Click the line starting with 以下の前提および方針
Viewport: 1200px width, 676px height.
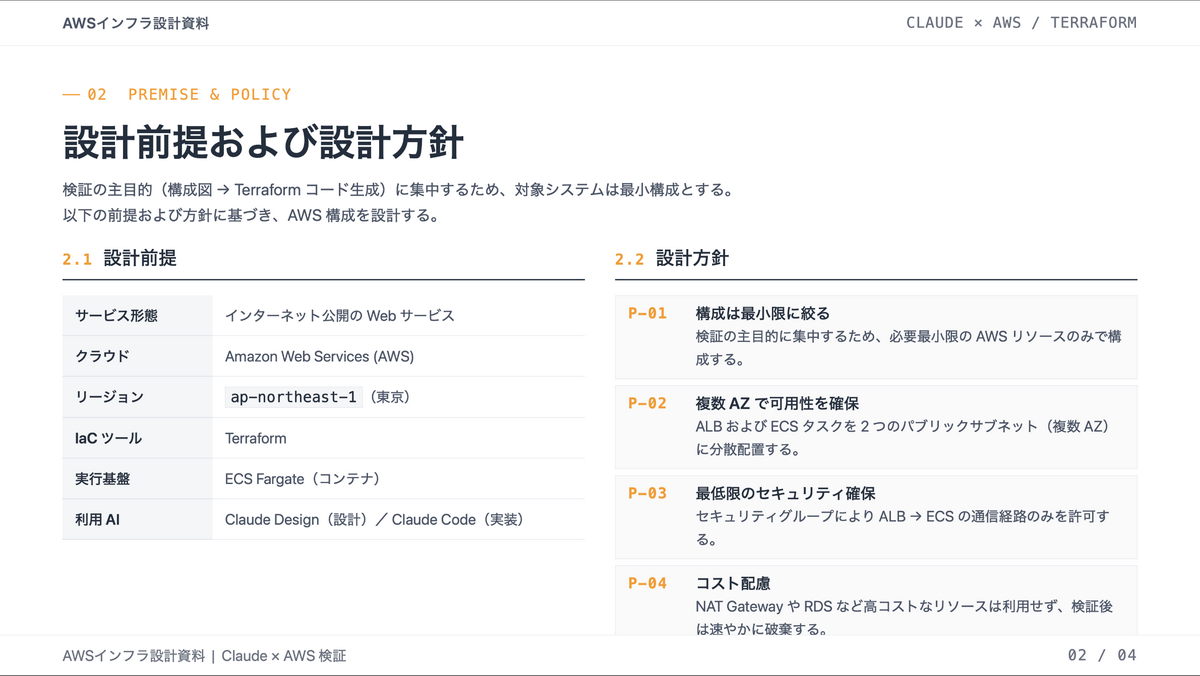tap(251, 215)
